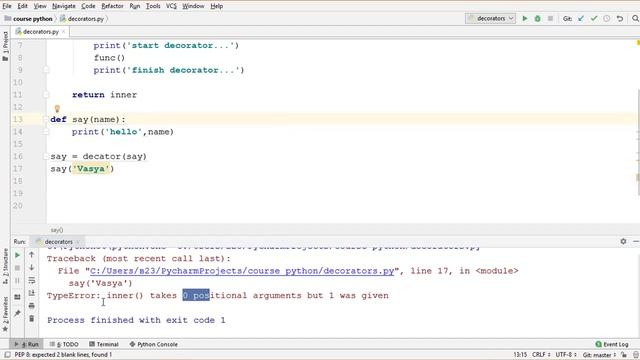Viewport: 640px width, 360px height.
Task: Open the Refactor menu
Action: [112, 6]
